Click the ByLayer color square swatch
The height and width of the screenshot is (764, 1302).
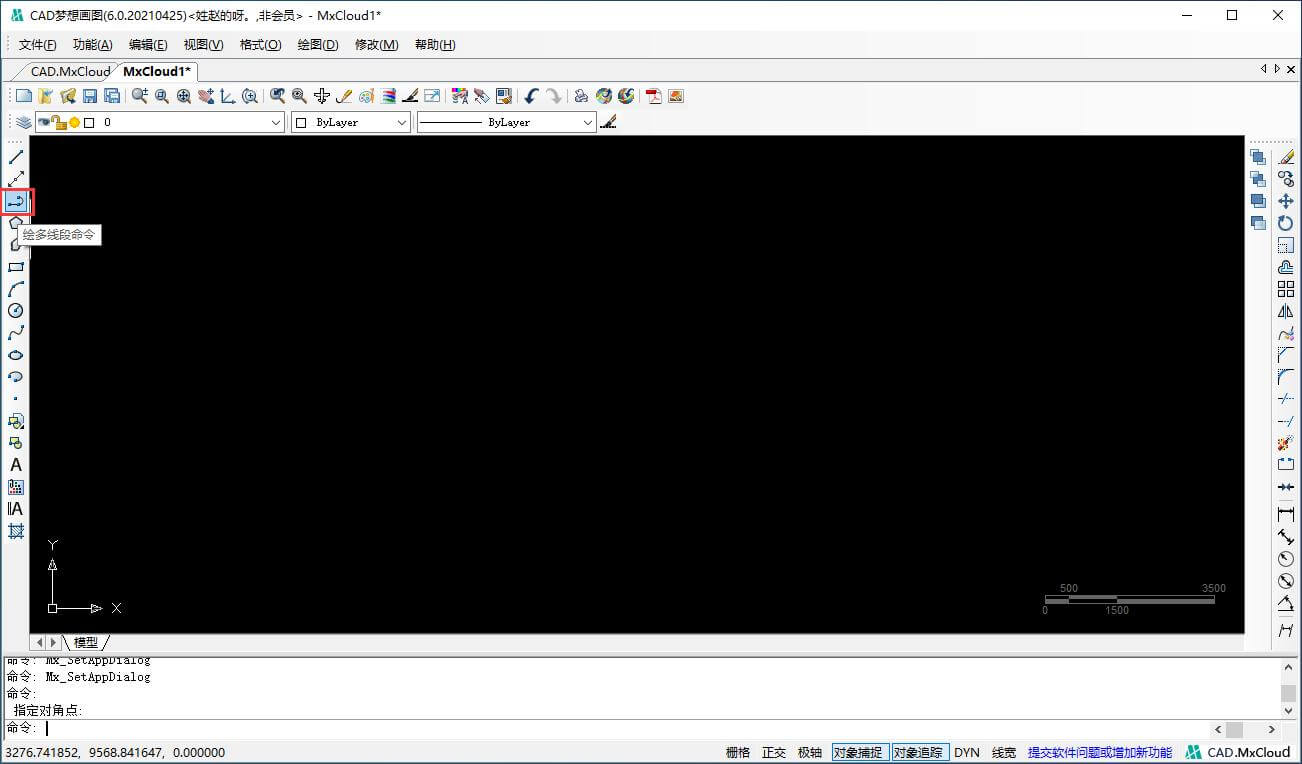(x=302, y=122)
